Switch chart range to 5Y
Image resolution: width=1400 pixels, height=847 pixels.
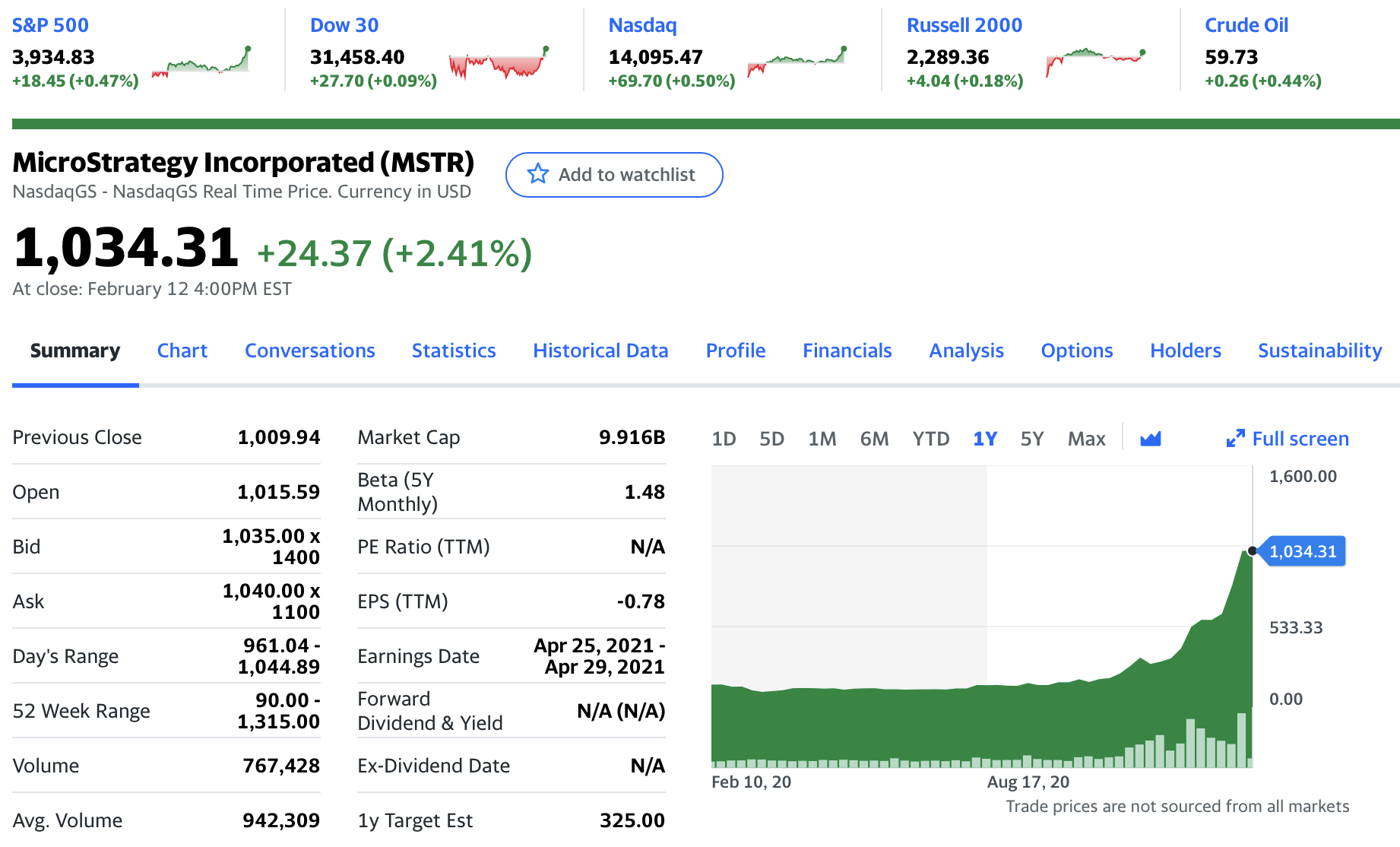point(1031,439)
